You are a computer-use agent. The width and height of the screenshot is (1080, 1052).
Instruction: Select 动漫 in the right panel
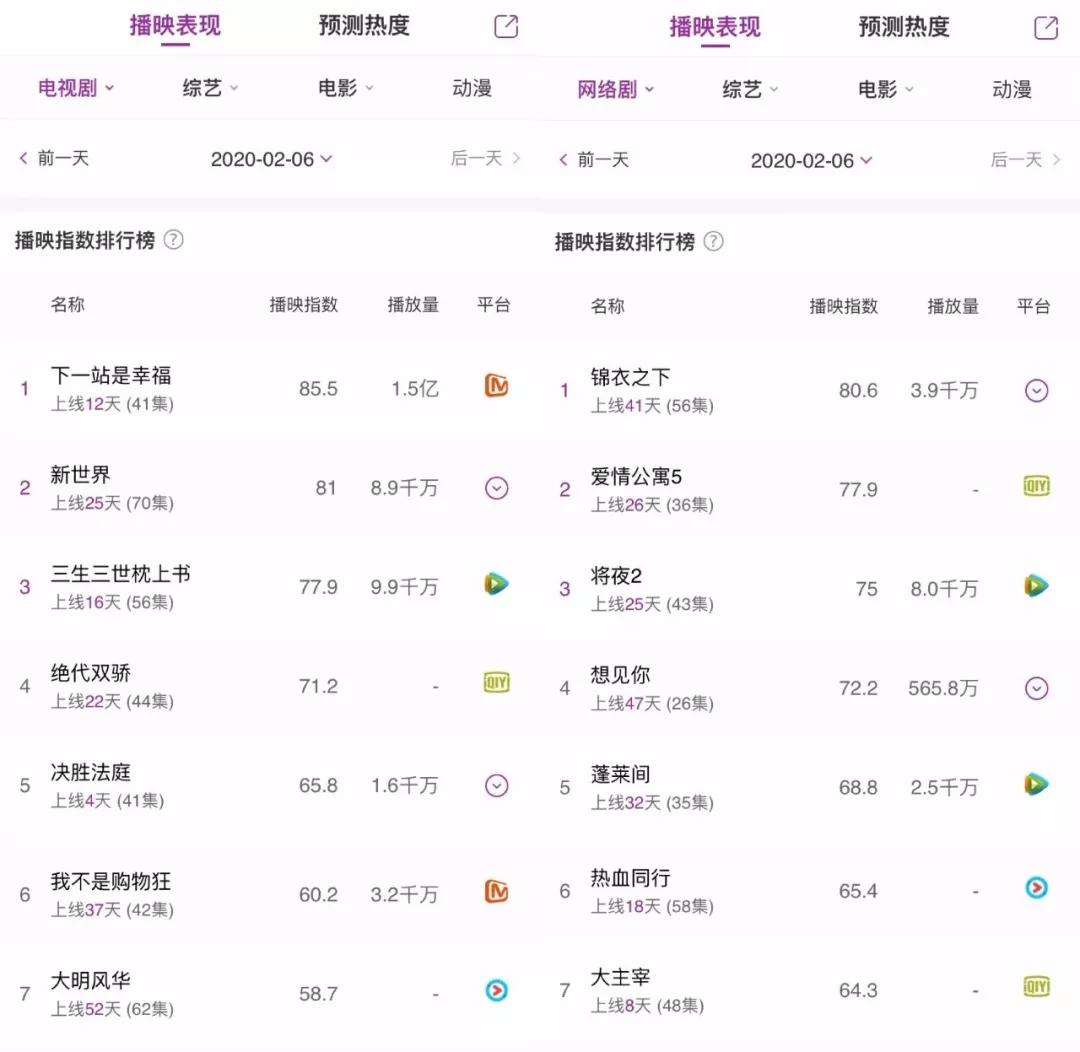point(1011,90)
